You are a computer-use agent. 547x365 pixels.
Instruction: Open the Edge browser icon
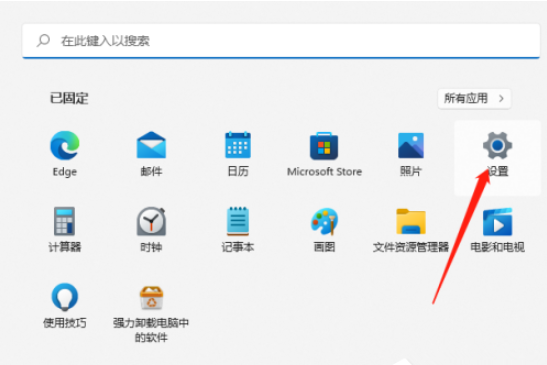coord(65,145)
